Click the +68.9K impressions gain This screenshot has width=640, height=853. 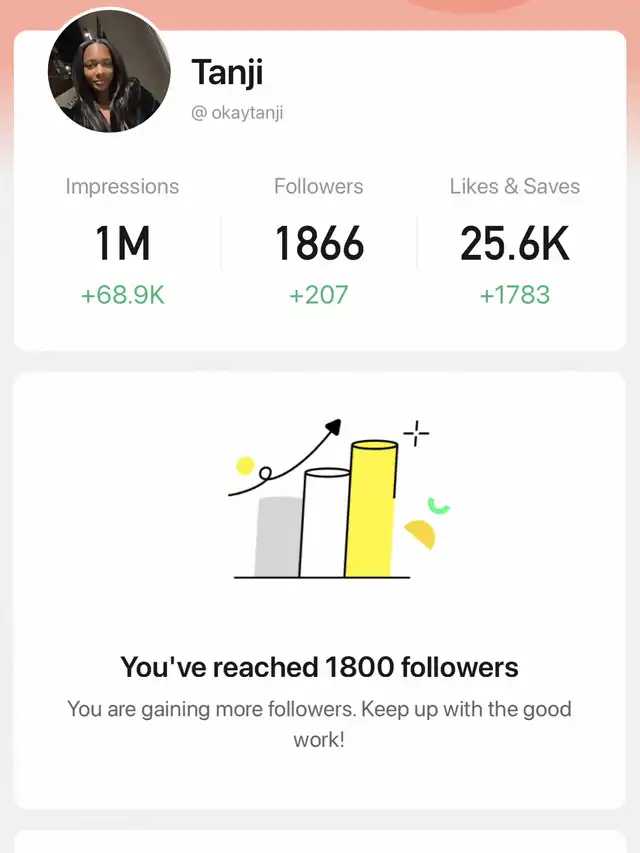coord(122,295)
